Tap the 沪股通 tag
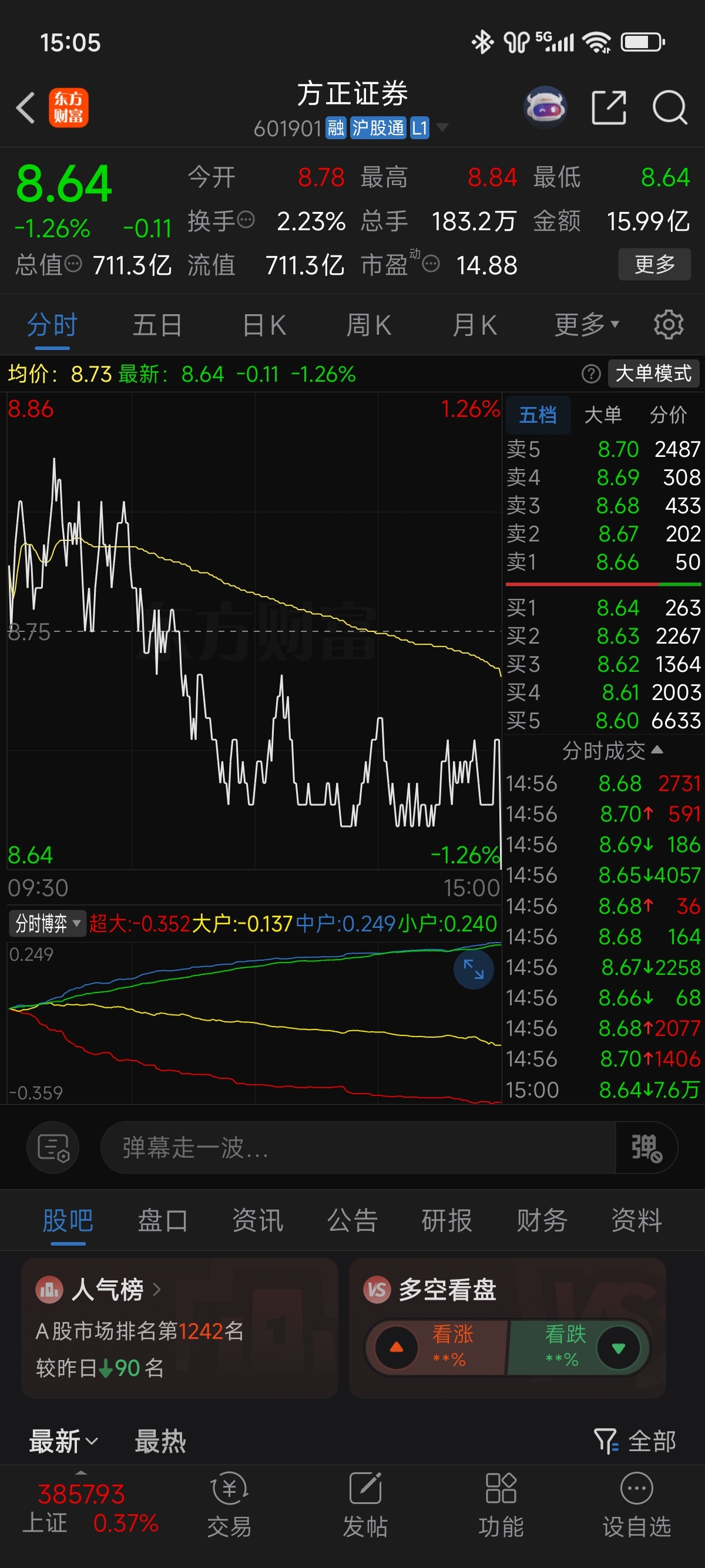 pos(378,128)
